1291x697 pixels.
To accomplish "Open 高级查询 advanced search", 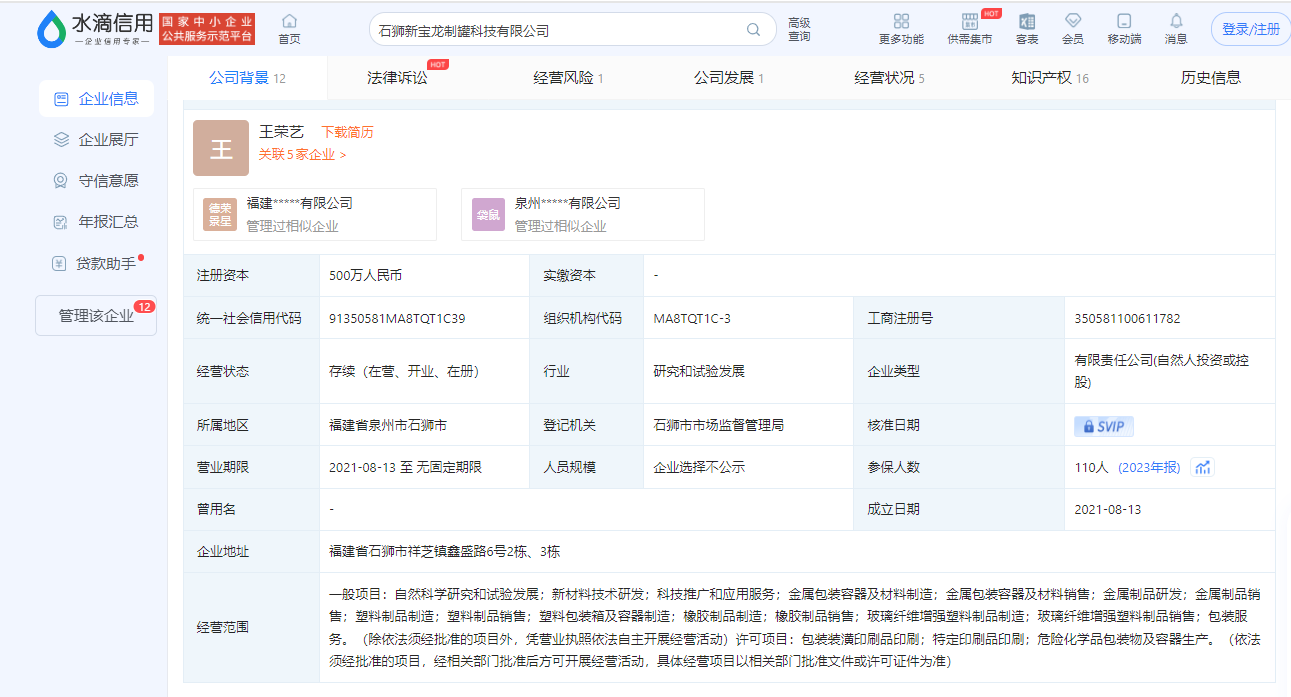I will (x=799, y=29).
